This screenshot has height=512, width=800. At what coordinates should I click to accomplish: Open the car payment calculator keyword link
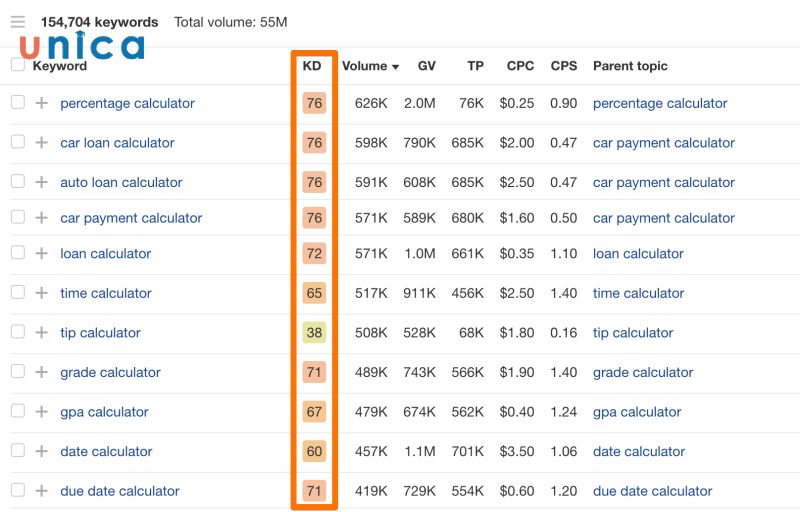(x=131, y=218)
